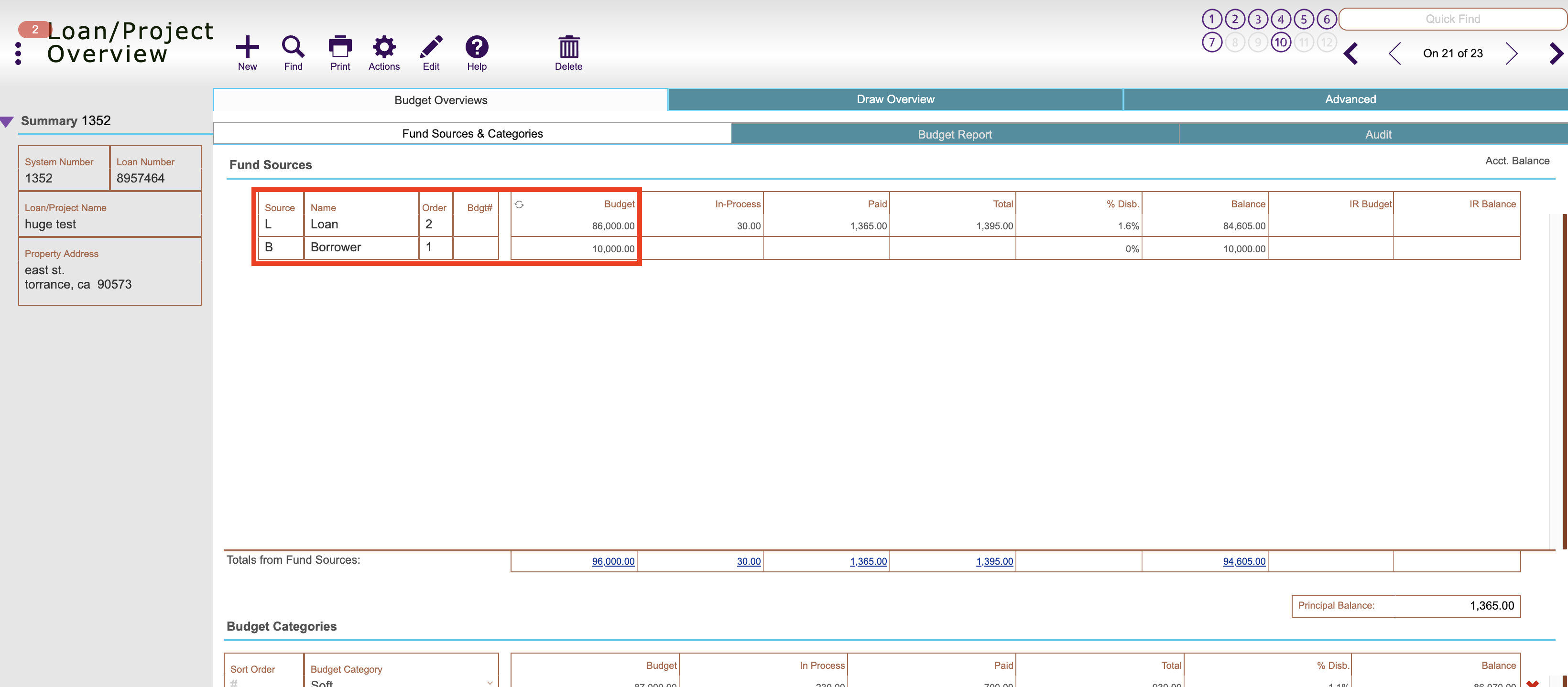Click Balance value 84,605.00
This screenshot has width=1568, height=687.
[x=1244, y=226]
